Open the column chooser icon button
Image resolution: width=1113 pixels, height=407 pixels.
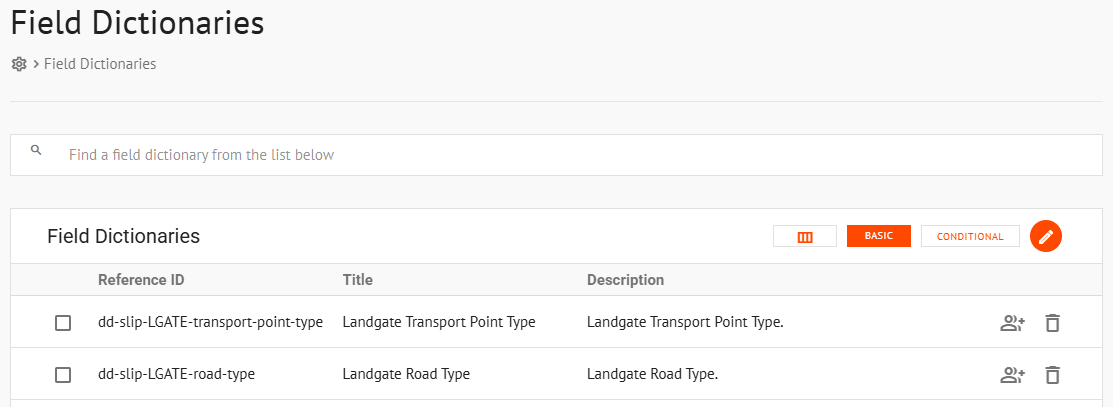tap(805, 237)
